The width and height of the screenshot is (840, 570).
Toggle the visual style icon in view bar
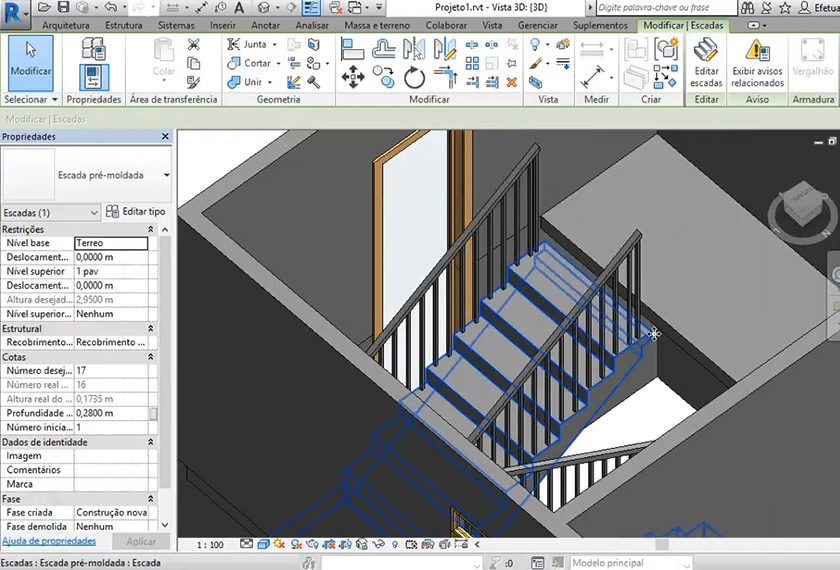(x=263, y=545)
